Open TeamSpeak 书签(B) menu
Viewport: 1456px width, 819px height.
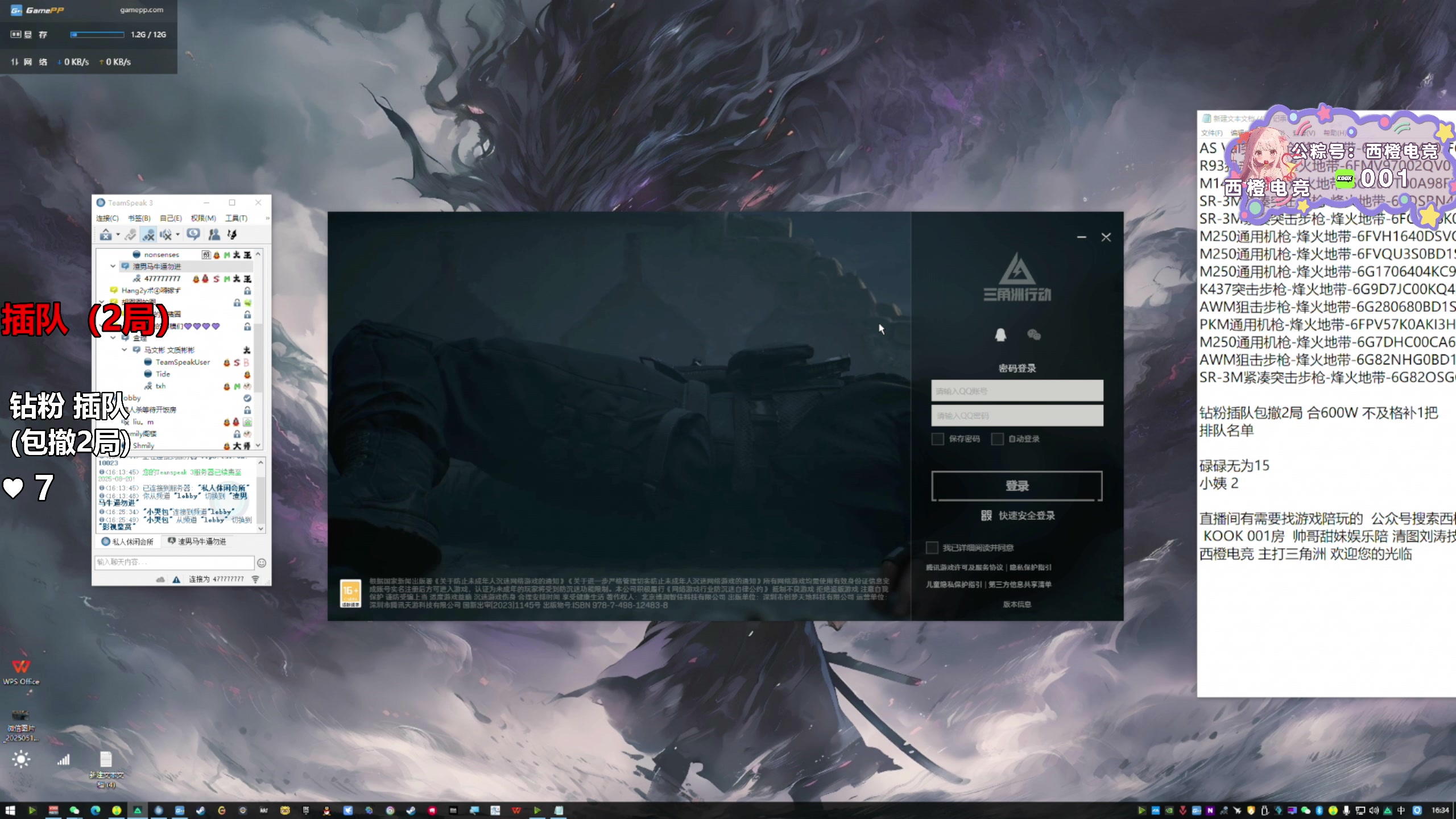pos(139,218)
